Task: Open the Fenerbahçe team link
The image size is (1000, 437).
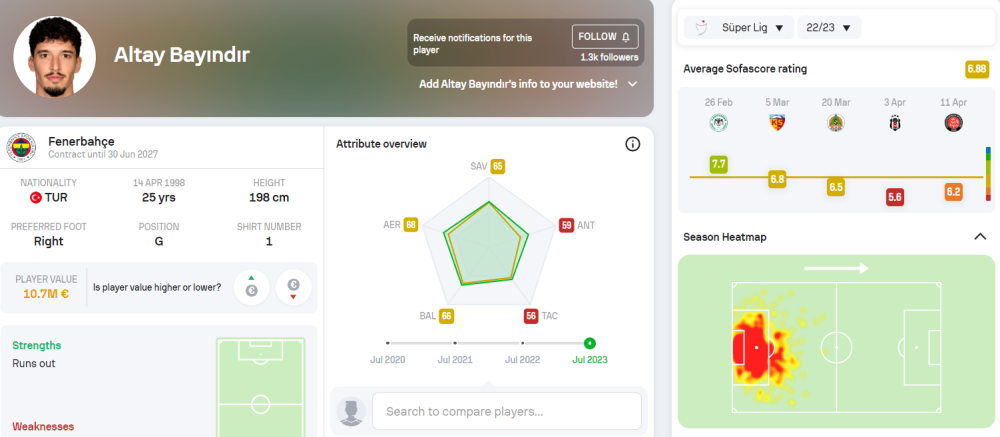Action: 81,141
